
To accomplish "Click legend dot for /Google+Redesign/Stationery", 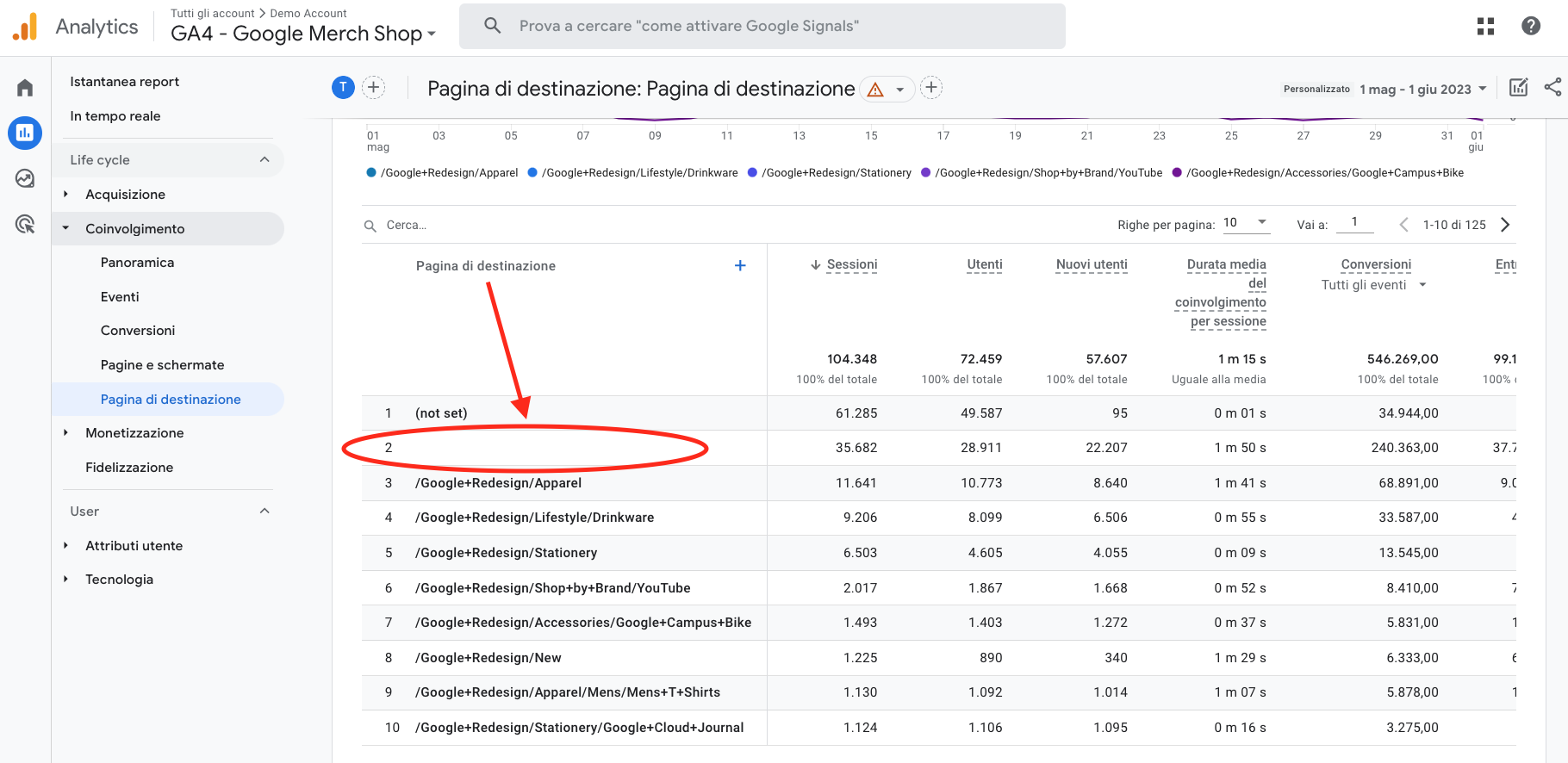I will pyautogui.click(x=752, y=173).
